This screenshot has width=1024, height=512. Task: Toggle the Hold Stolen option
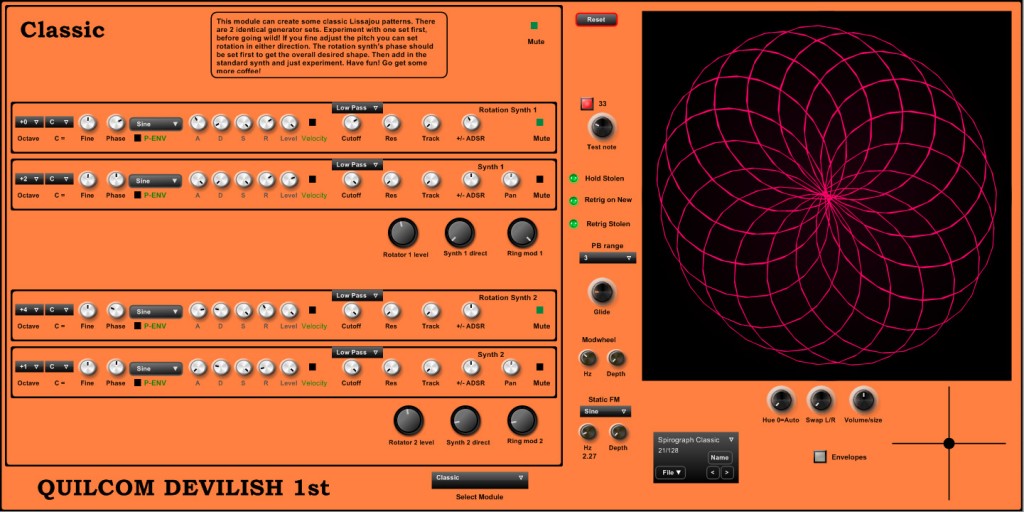[574, 178]
